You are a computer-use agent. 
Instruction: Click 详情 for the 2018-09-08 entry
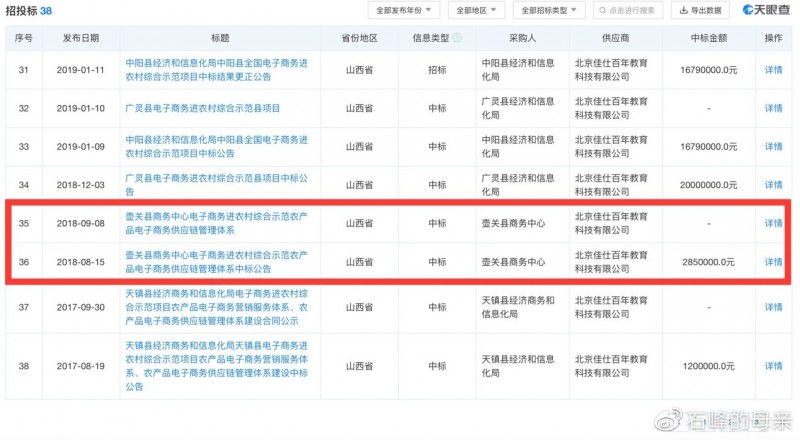pyautogui.click(x=773, y=223)
